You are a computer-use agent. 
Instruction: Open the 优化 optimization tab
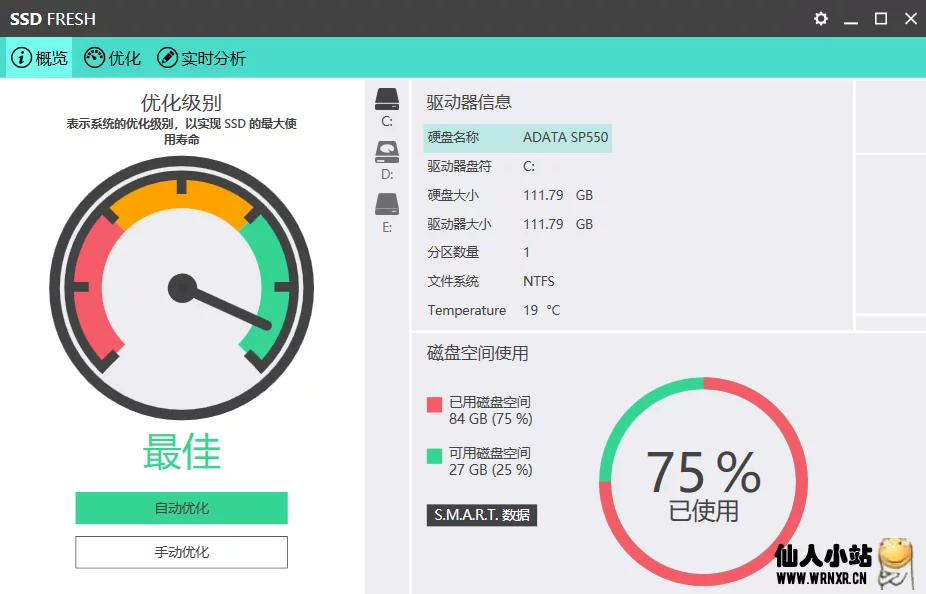click(112, 58)
